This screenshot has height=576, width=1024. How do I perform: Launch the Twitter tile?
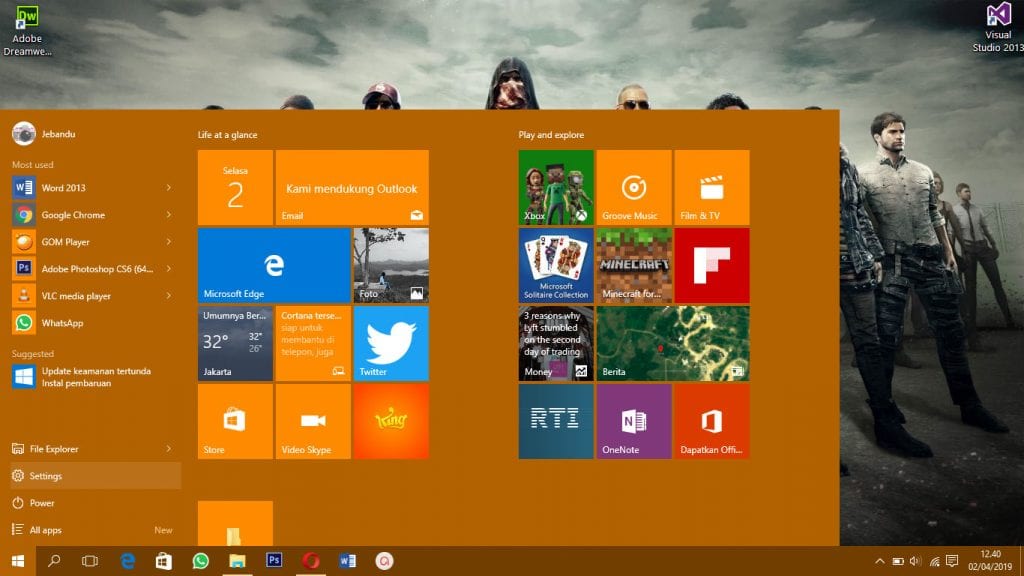391,343
